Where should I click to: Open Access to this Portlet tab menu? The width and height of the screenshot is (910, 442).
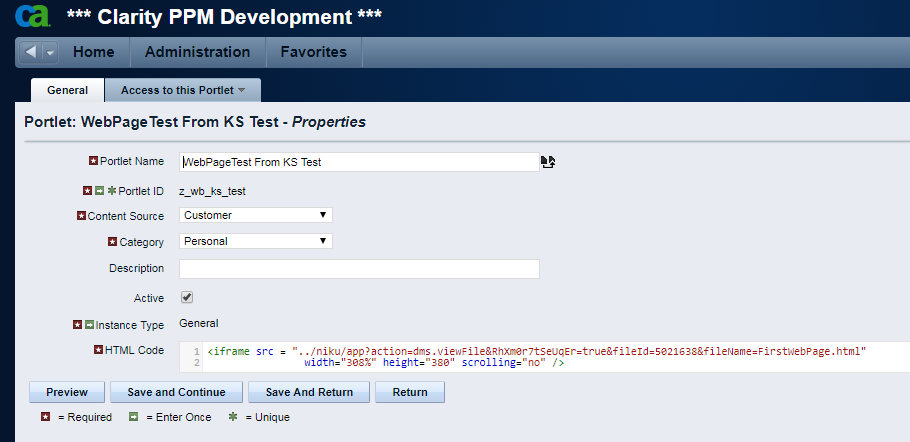[x=183, y=90]
